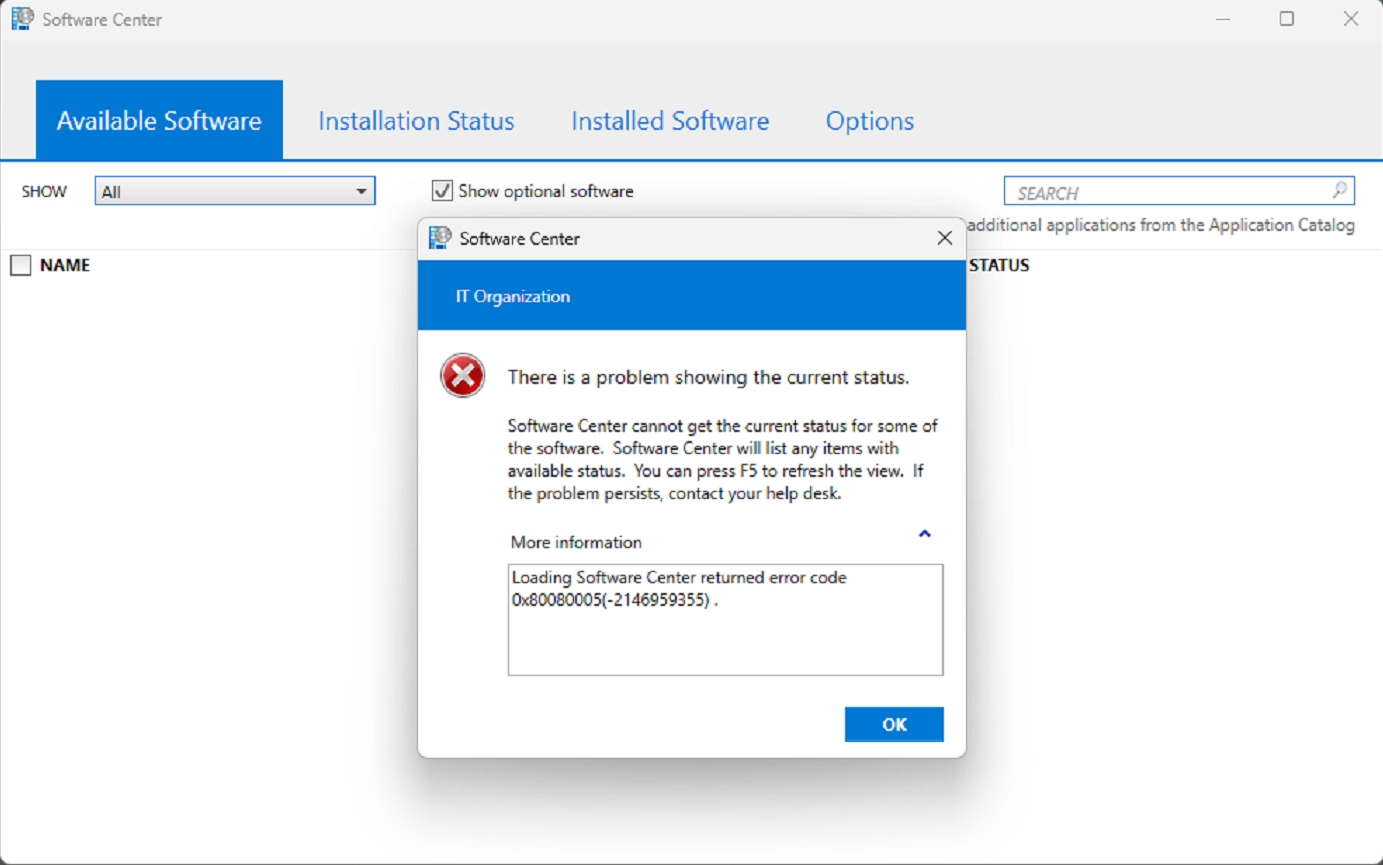Close the Software Center error dialog

944,238
